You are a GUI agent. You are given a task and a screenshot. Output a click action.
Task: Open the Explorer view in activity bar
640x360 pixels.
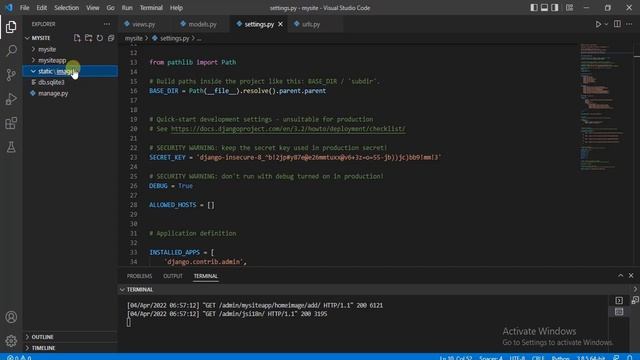click(x=11, y=27)
